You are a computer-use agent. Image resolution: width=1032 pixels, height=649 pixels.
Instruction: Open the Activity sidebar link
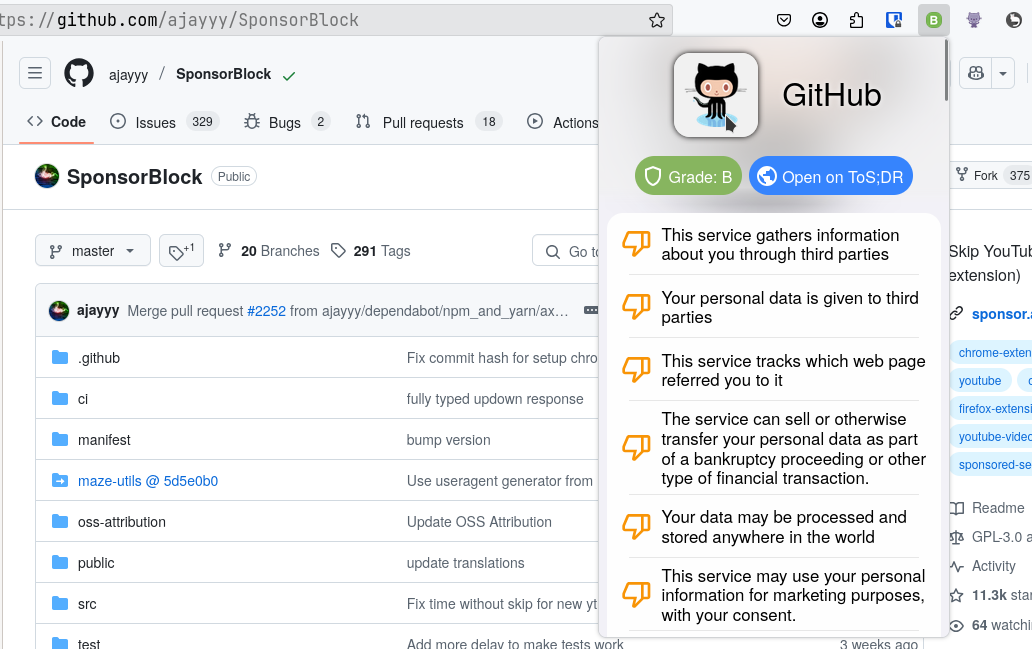pos(983,566)
